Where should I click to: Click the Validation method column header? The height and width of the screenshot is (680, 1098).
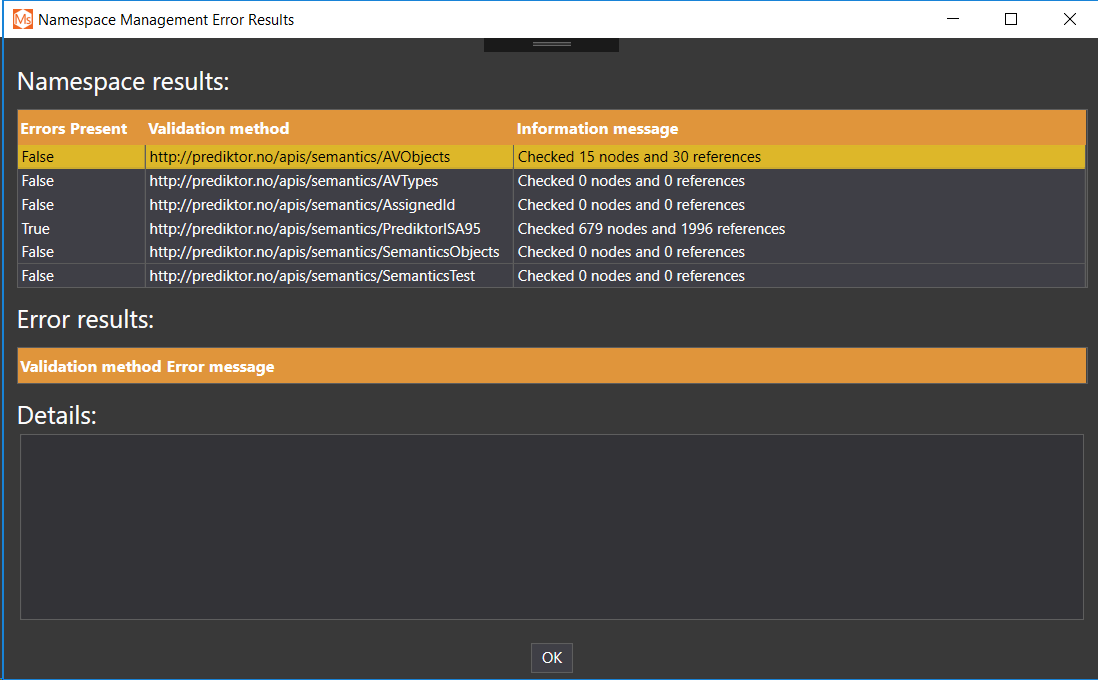tap(219, 129)
